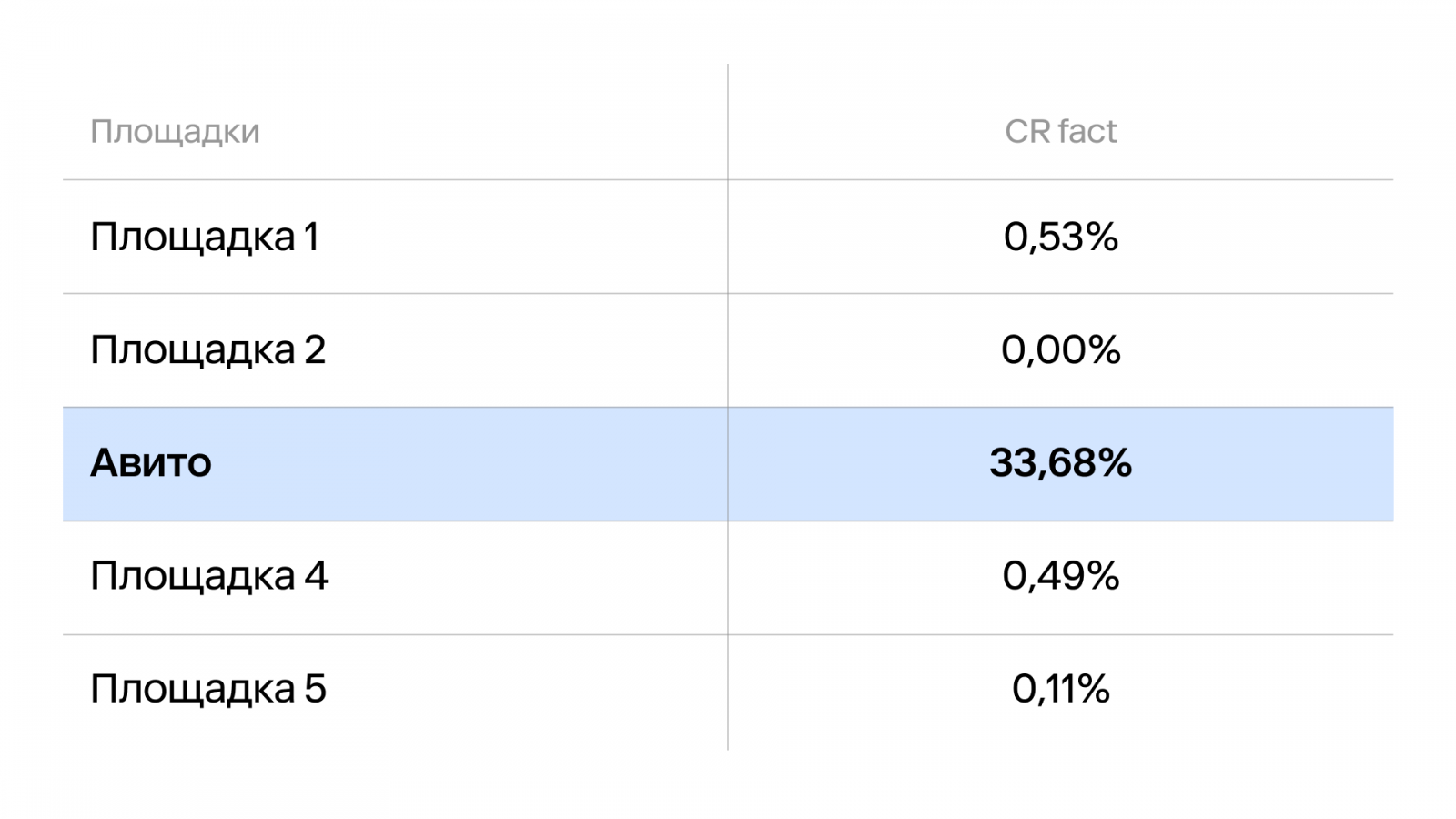Image resolution: width=1456 pixels, height=819 pixels.
Task: Click the 0,49% value cell
Action: click(x=1061, y=576)
